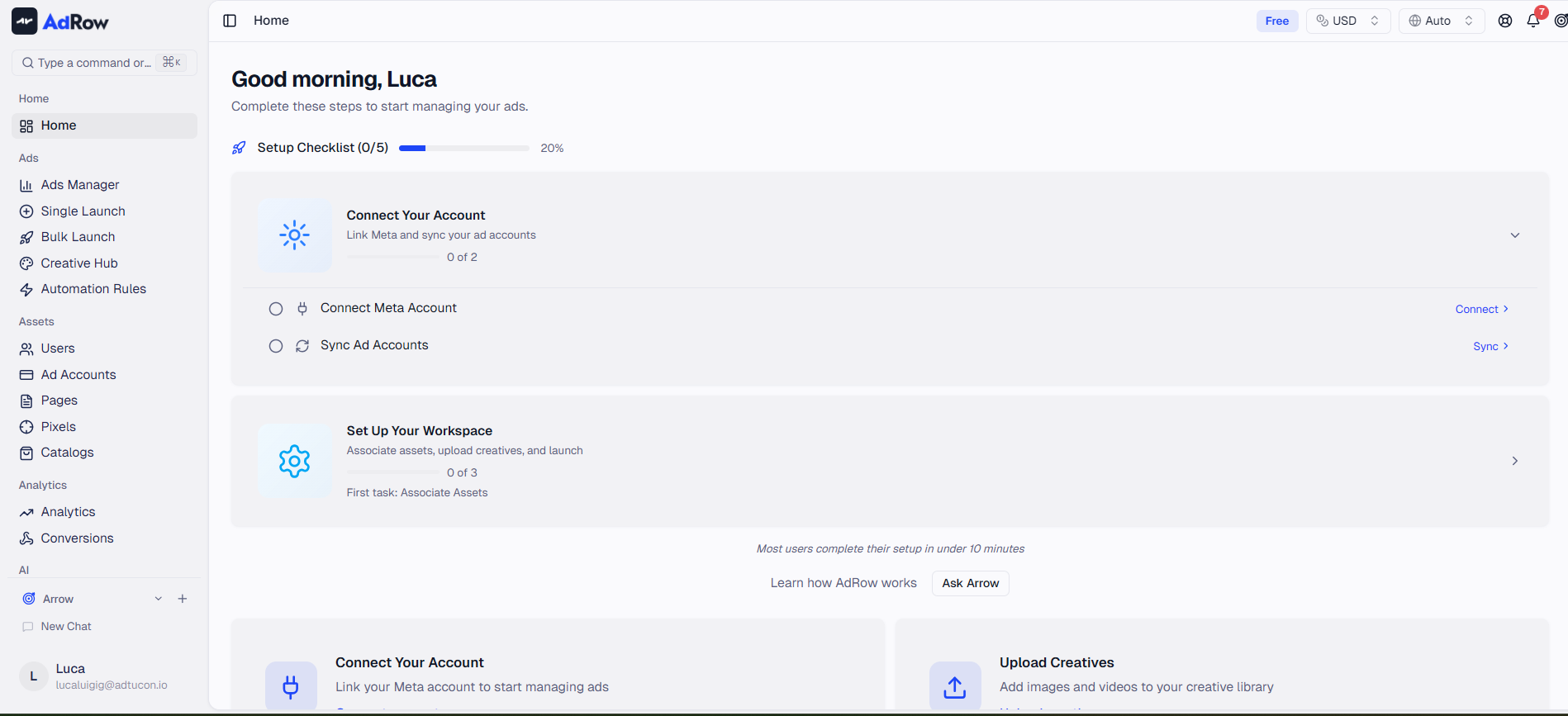Click the Arrow AI target icon in sidebar
The height and width of the screenshot is (716, 1568).
click(29, 599)
